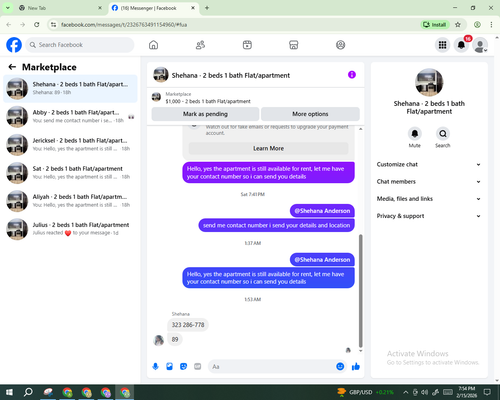This screenshot has width=500, height=400.
Task: Choose a sticker icon
Action: 184,367
